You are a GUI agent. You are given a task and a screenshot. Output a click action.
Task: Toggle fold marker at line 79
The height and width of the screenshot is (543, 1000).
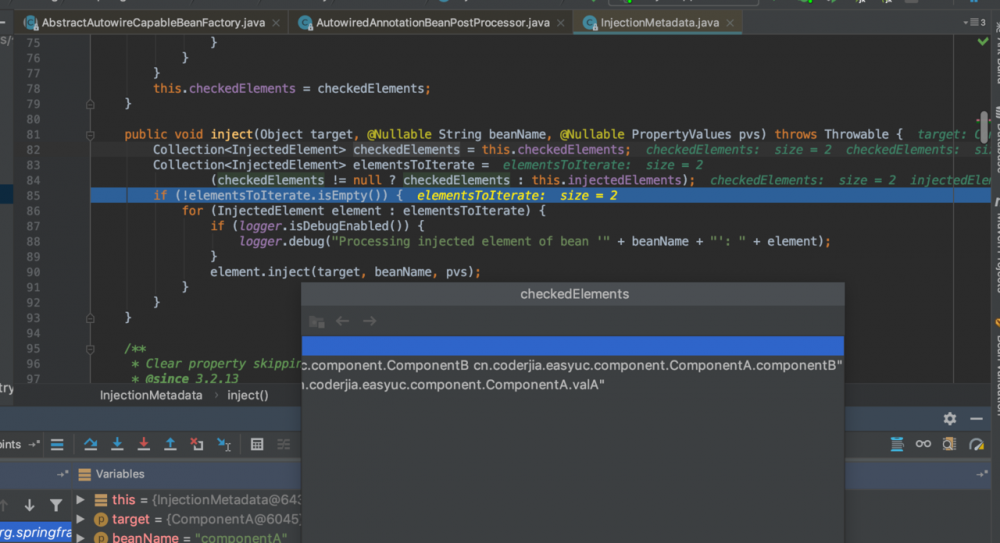(90, 104)
